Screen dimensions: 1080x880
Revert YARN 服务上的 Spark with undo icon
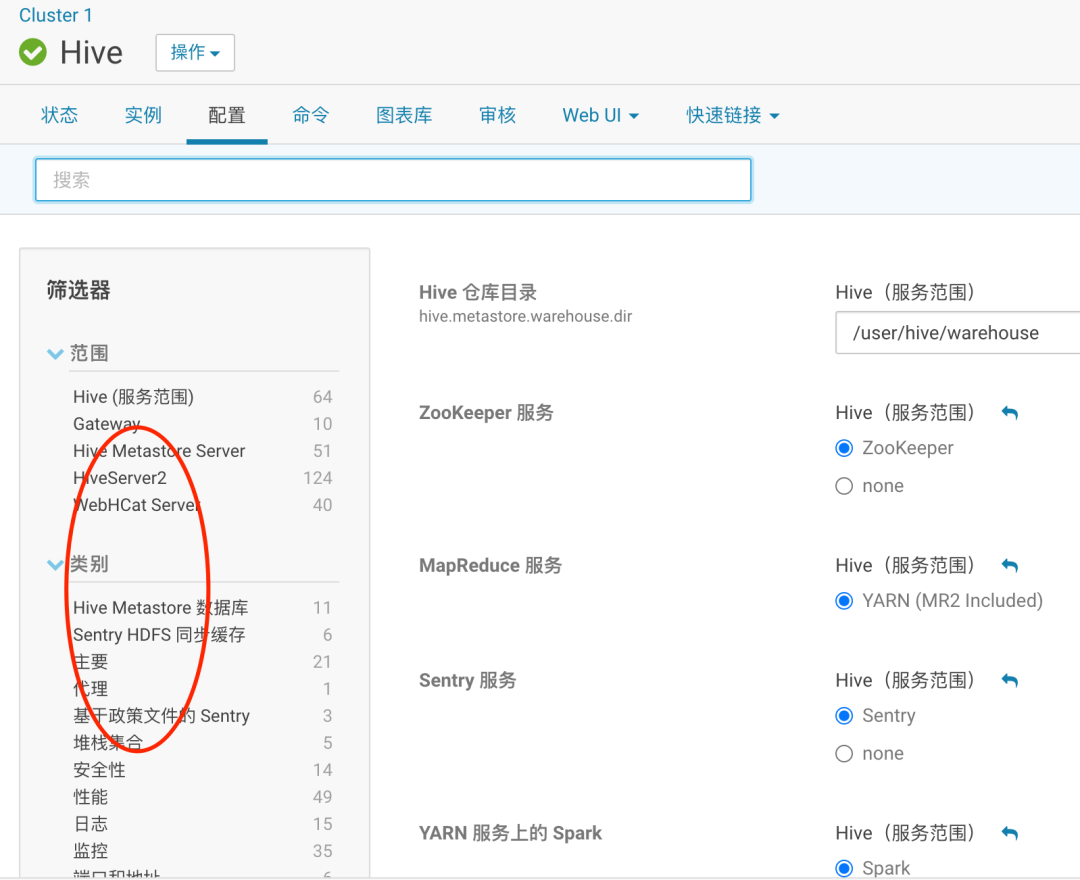click(1010, 833)
